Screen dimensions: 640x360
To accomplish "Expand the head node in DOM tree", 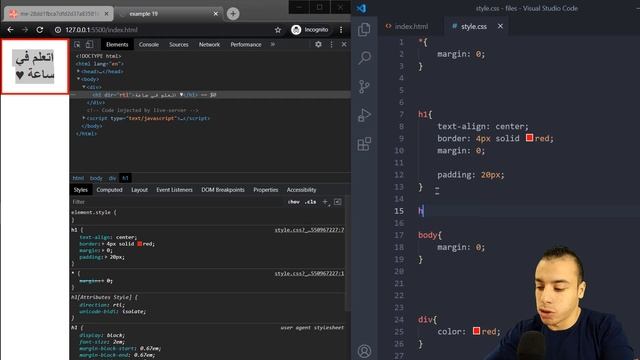I will [78, 71].
